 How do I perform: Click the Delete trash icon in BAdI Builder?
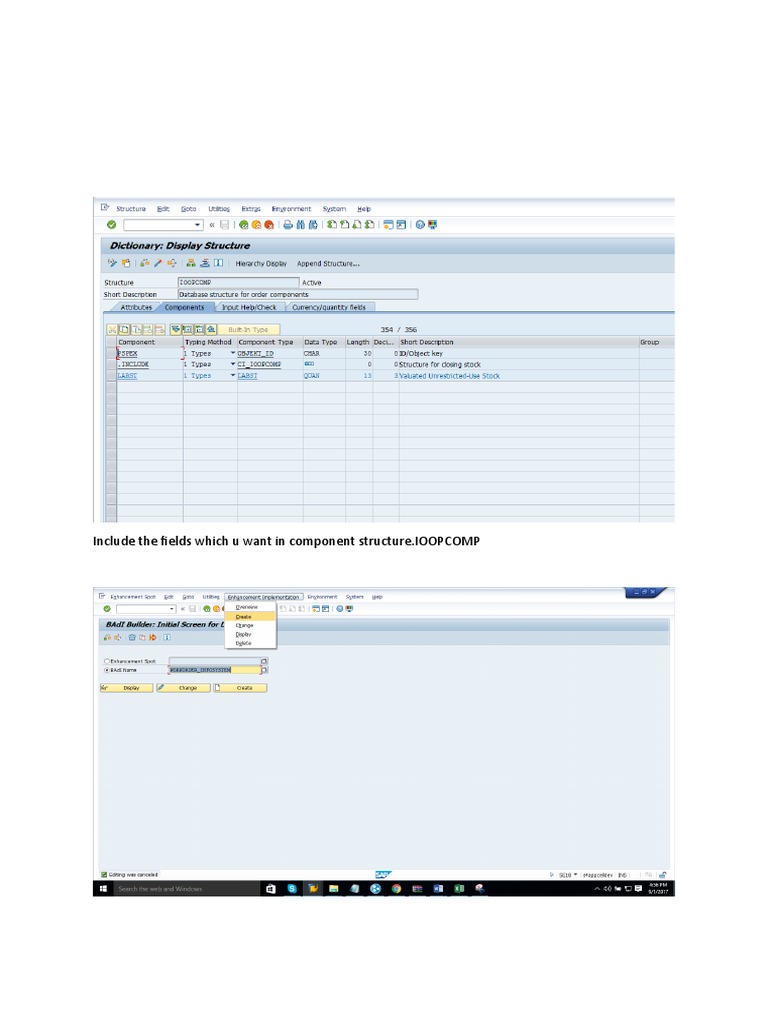pyautogui.click(x=132, y=637)
